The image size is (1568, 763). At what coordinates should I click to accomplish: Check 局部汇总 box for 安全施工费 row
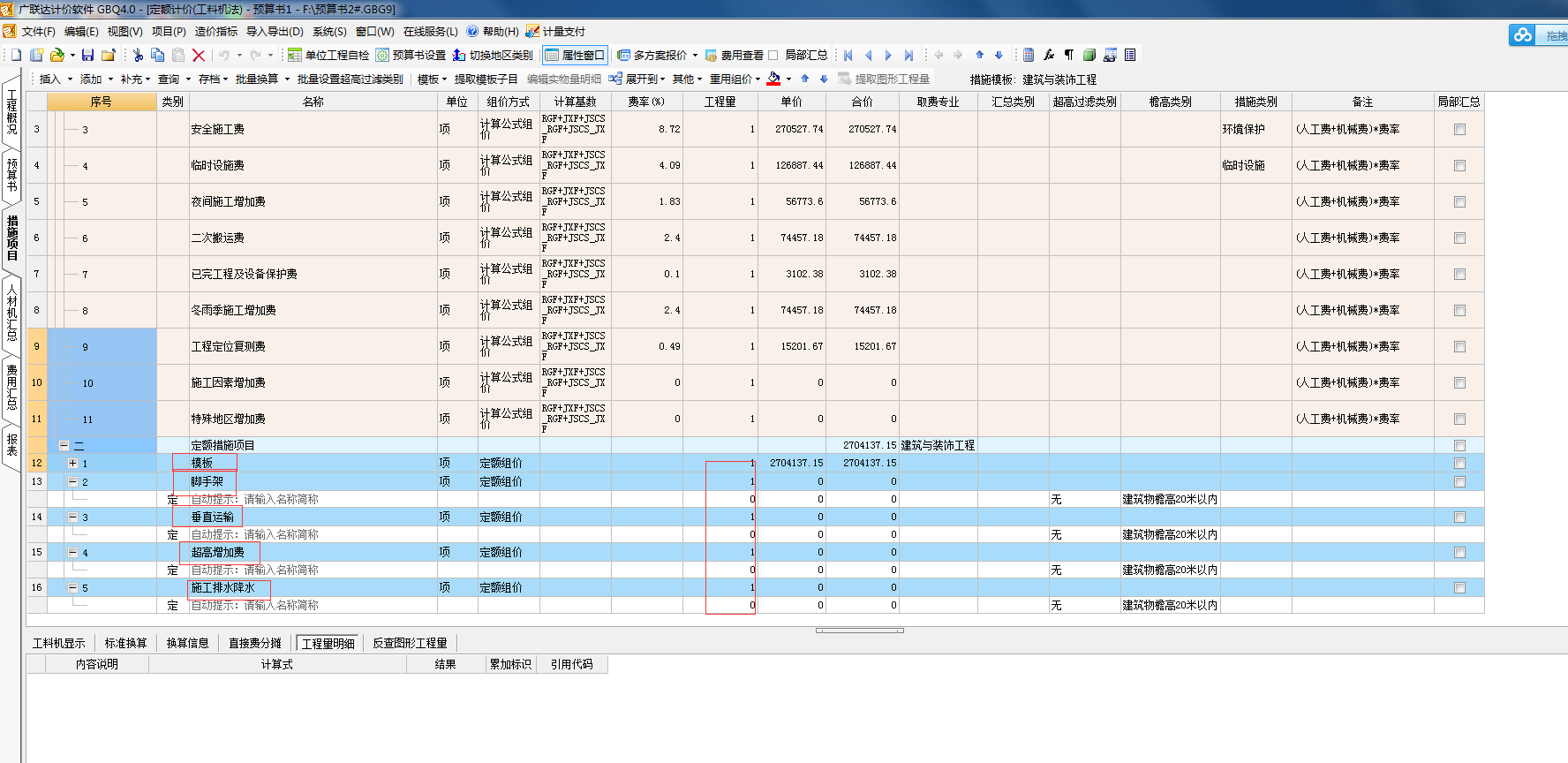point(1459,129)
